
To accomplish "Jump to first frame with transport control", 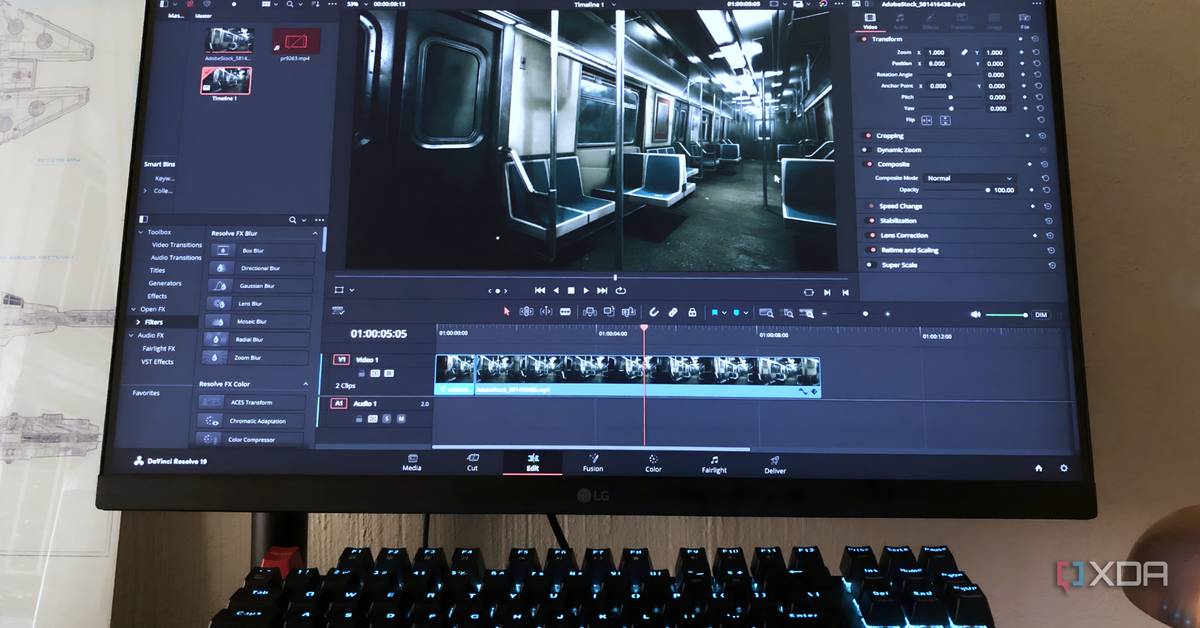I will click(x=540, y=290).
